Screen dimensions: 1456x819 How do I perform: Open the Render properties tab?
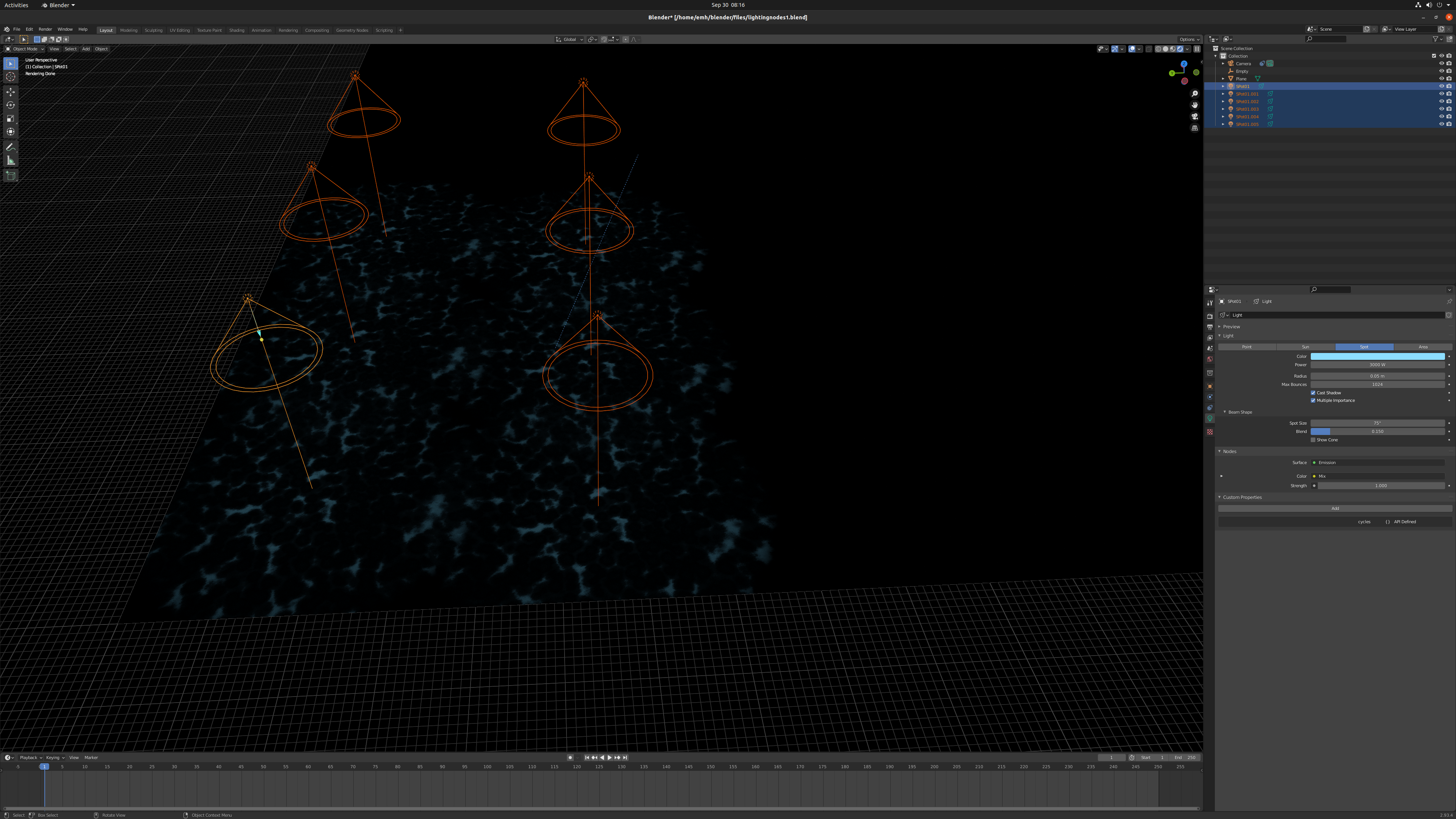[x=1210, y=317]
